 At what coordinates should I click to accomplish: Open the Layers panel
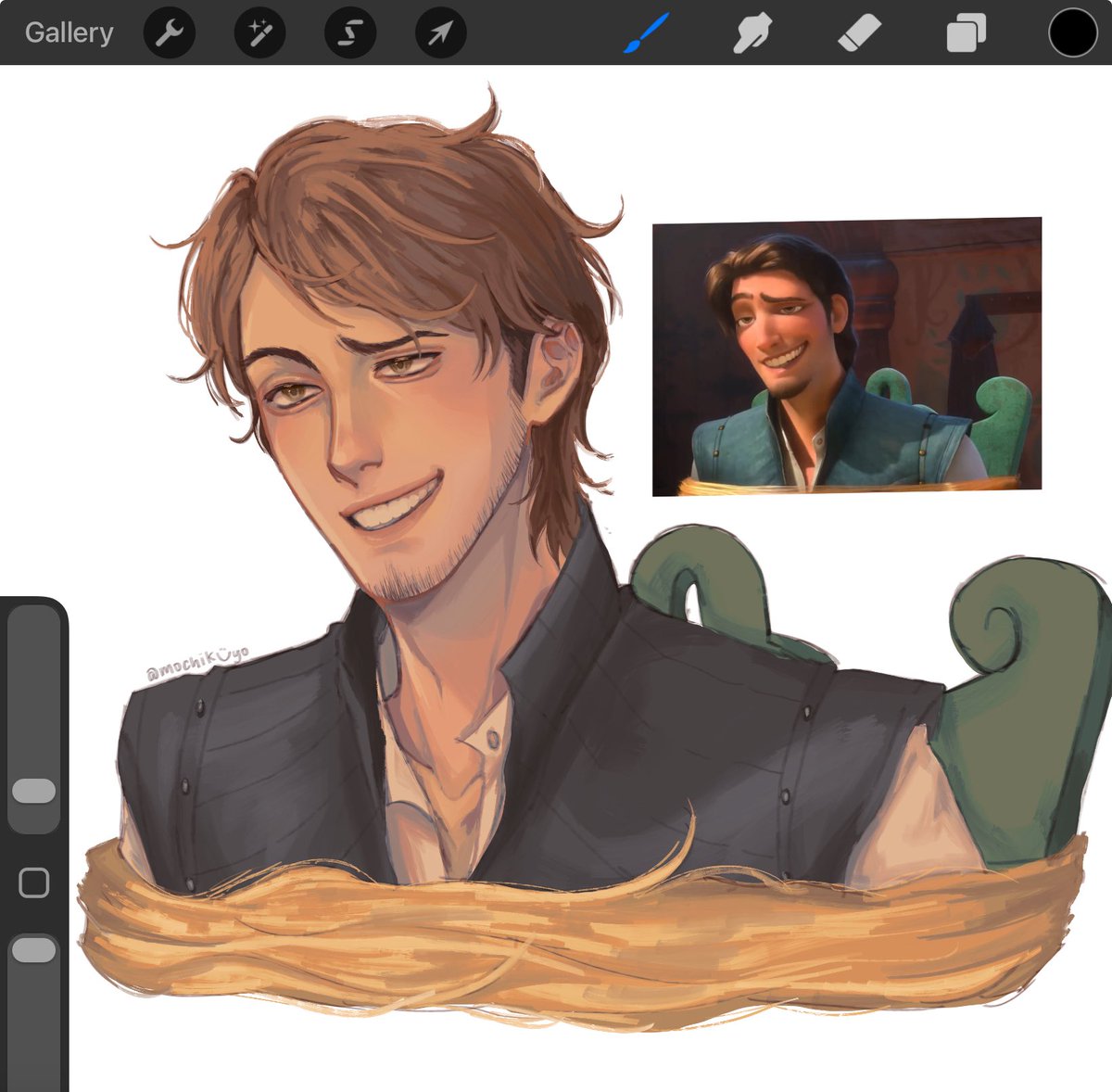coord(967,34)
